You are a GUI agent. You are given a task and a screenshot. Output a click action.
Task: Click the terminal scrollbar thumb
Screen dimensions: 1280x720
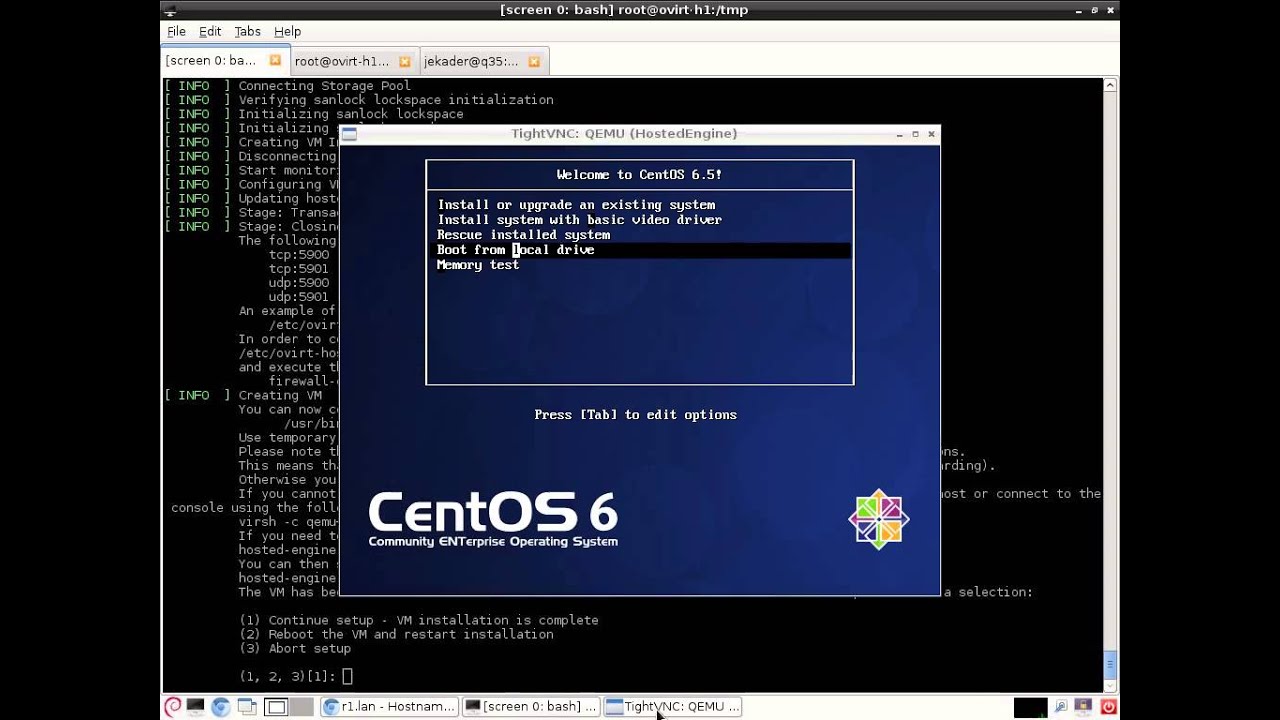[x=1110, y=664]
